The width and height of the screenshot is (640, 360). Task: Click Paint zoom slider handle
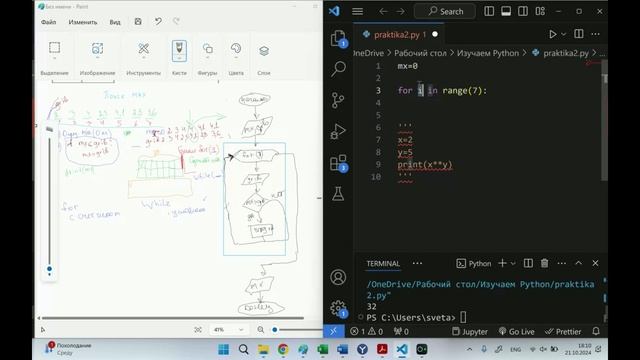(x=275, y=329)
